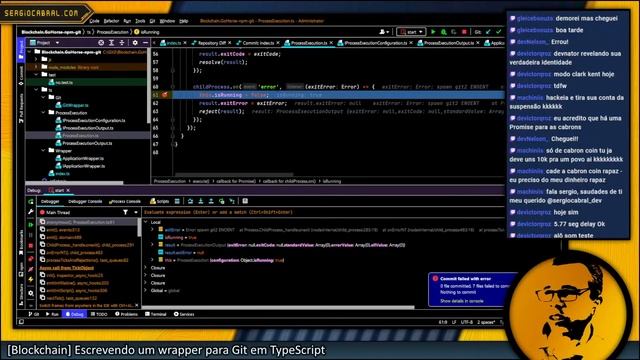Open the Pull Requests tool window
Image resolution: width=640 pixels, height=360 pixels.
click(21, 108)
